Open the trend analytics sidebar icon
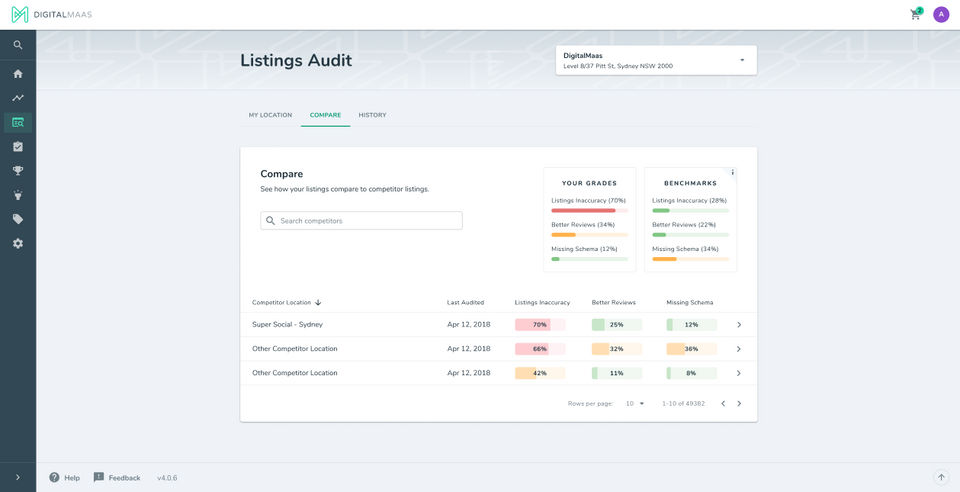The height and width of the screenshot is (492, 960). pyautogui.click(x=18, y=98)
